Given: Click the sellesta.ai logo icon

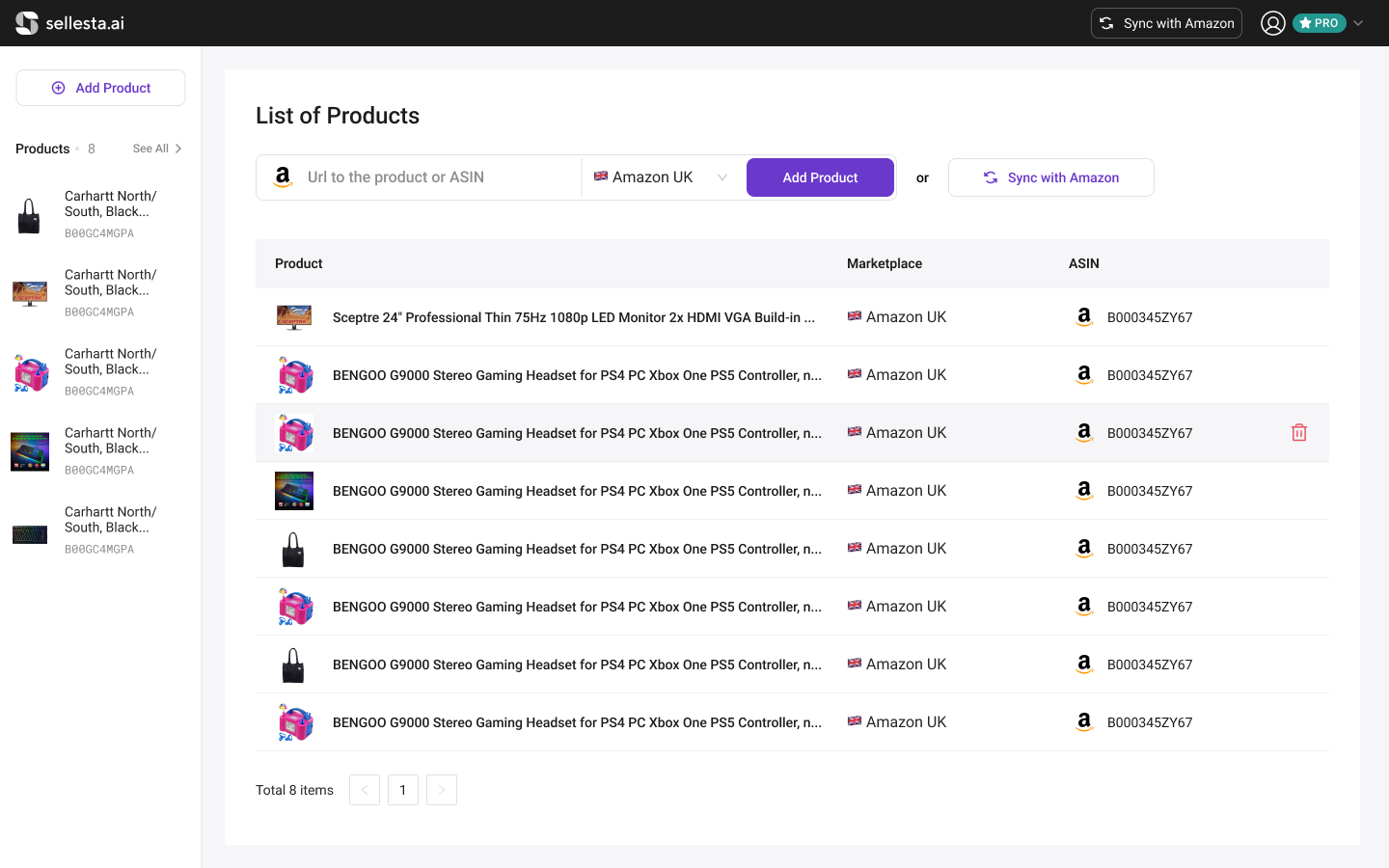Looking at the screenshot, I should point(27,23).
